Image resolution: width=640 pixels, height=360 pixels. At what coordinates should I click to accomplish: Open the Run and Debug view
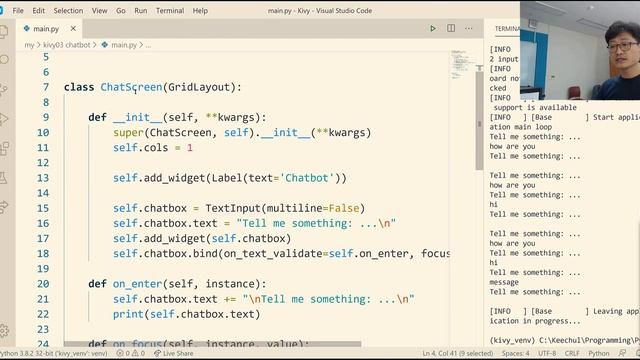click(x=3, y=119)
